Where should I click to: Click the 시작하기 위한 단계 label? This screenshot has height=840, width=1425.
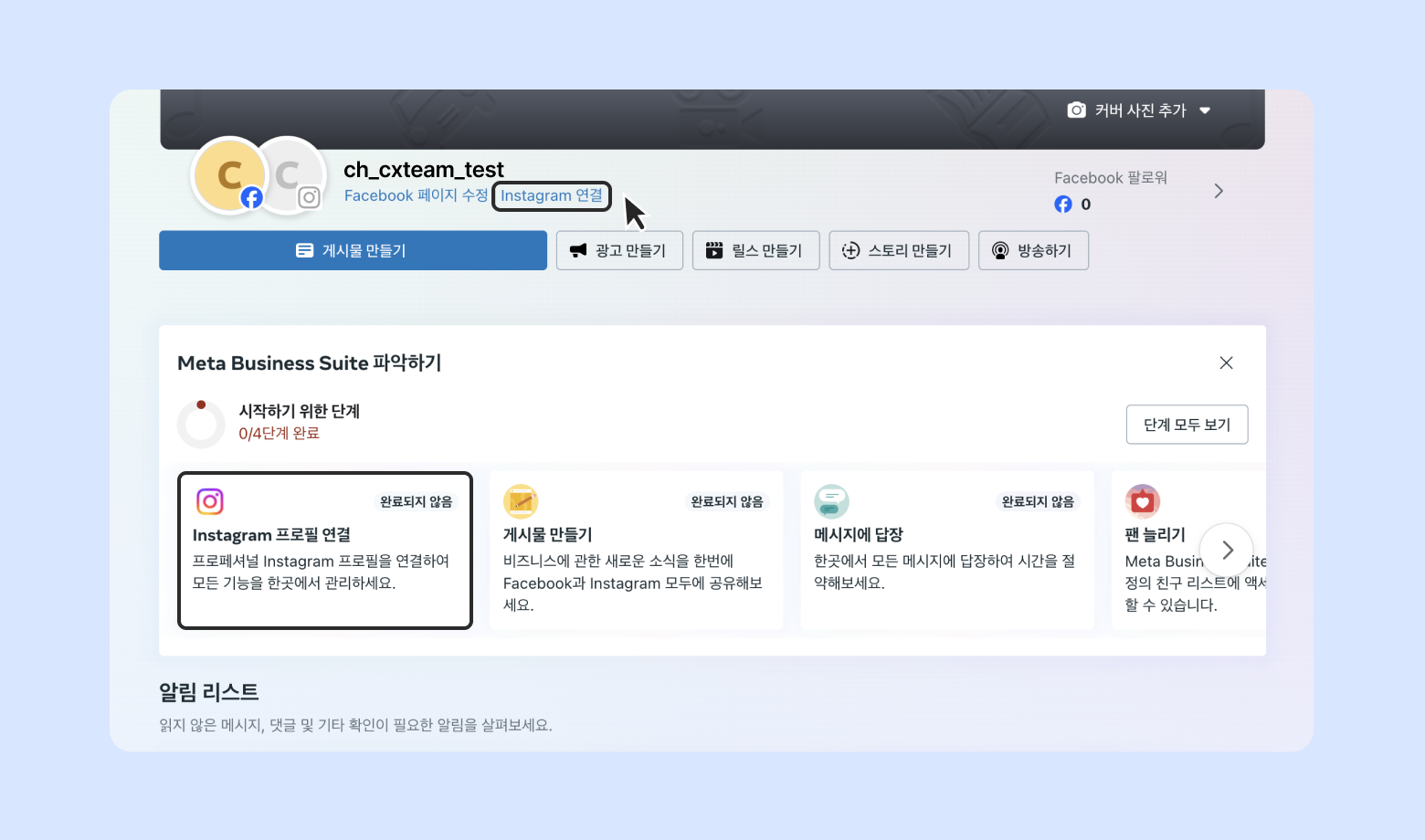300,411
